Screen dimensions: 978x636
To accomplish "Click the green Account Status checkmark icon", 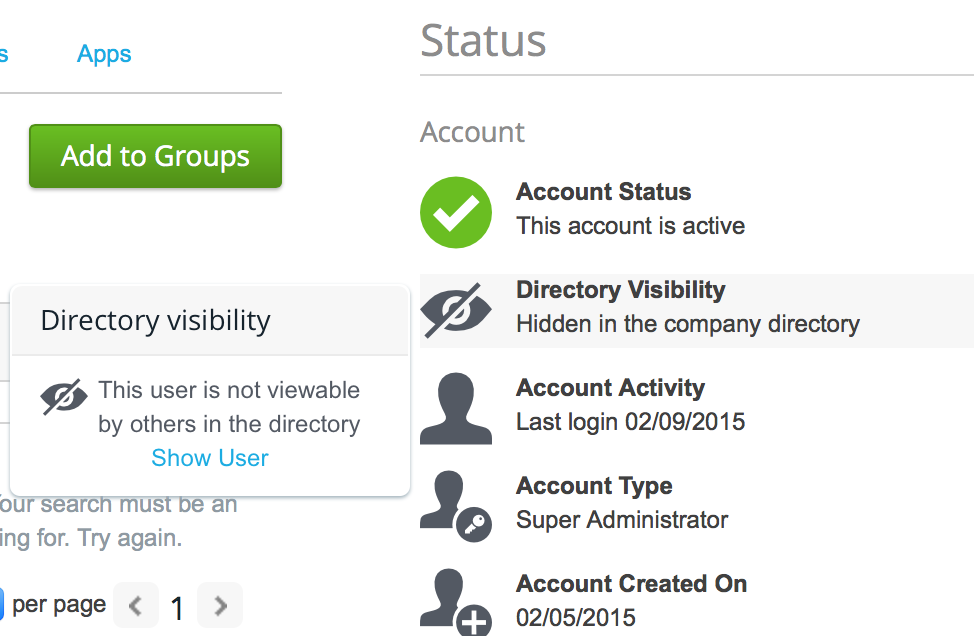I will point(456,213).
